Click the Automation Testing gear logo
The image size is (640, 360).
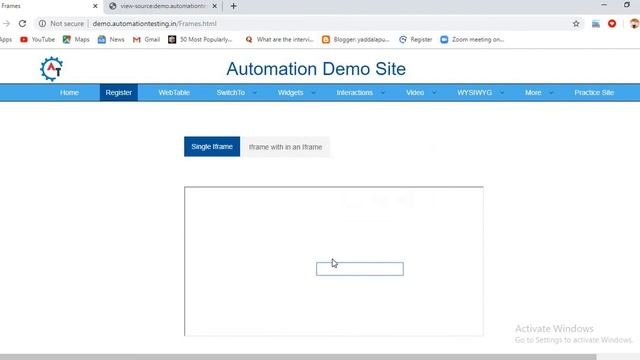[x=51, y=69]
